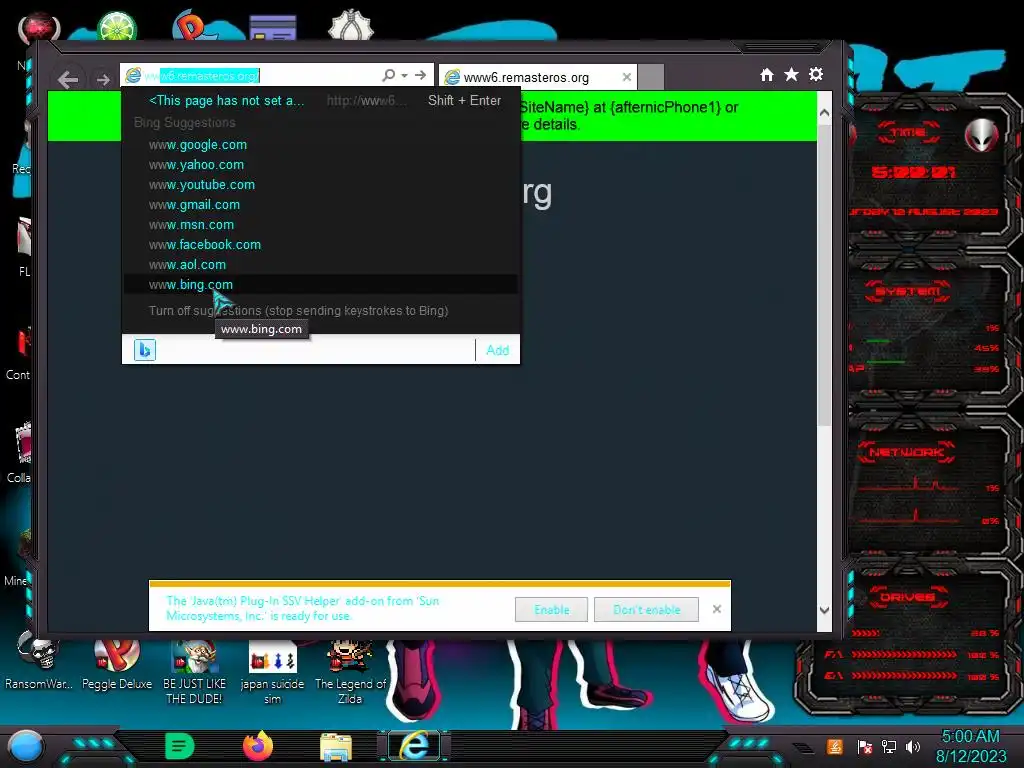This screenshot has height=768, width=1024.
Task: Open File Explorer from the taskbar
Action: pyautogui.click(x=336, y=747)
